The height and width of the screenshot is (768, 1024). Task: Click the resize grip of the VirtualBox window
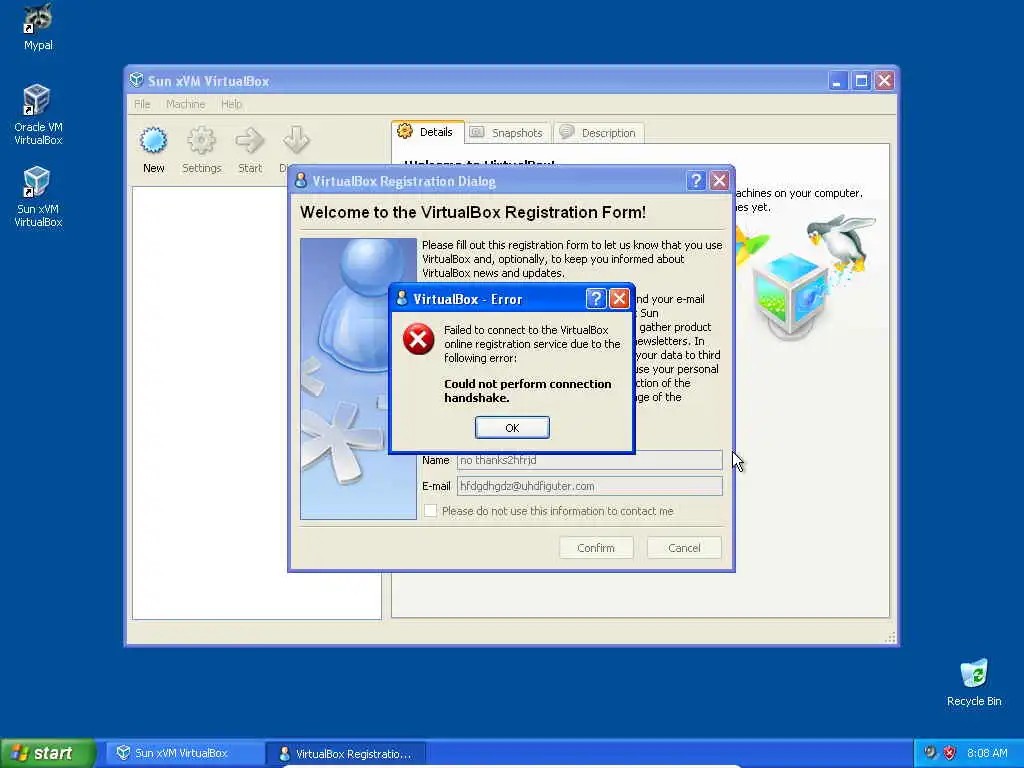(x=891, y=638)
